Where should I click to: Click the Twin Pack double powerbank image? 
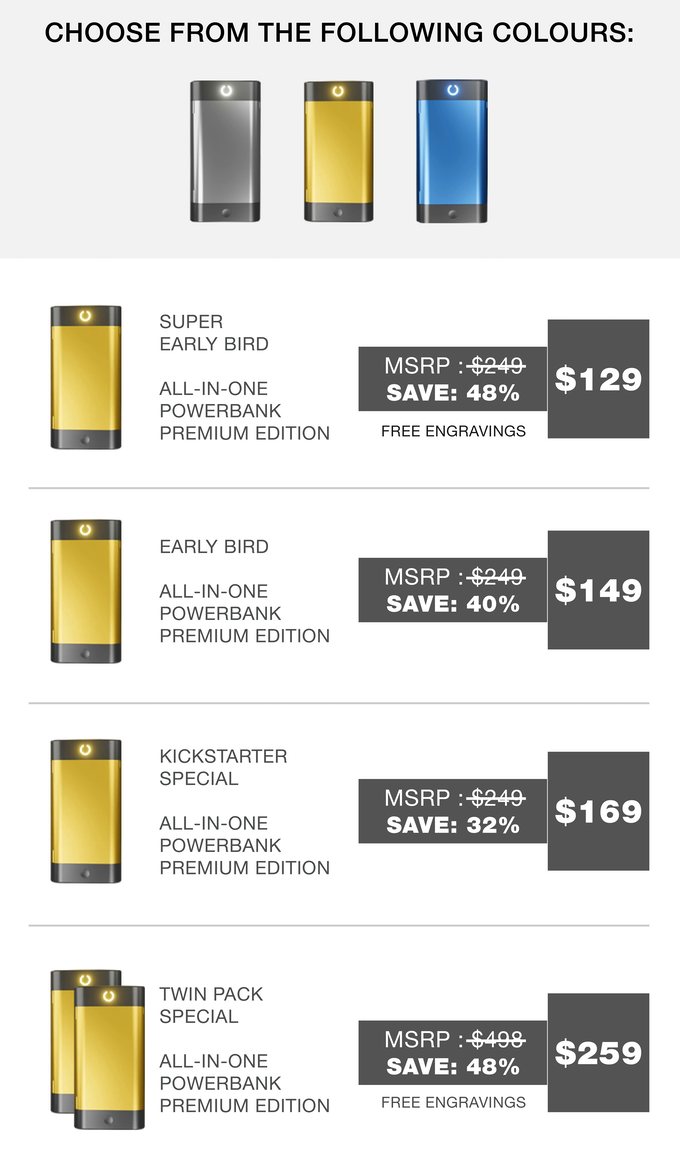coord(98,1049)
